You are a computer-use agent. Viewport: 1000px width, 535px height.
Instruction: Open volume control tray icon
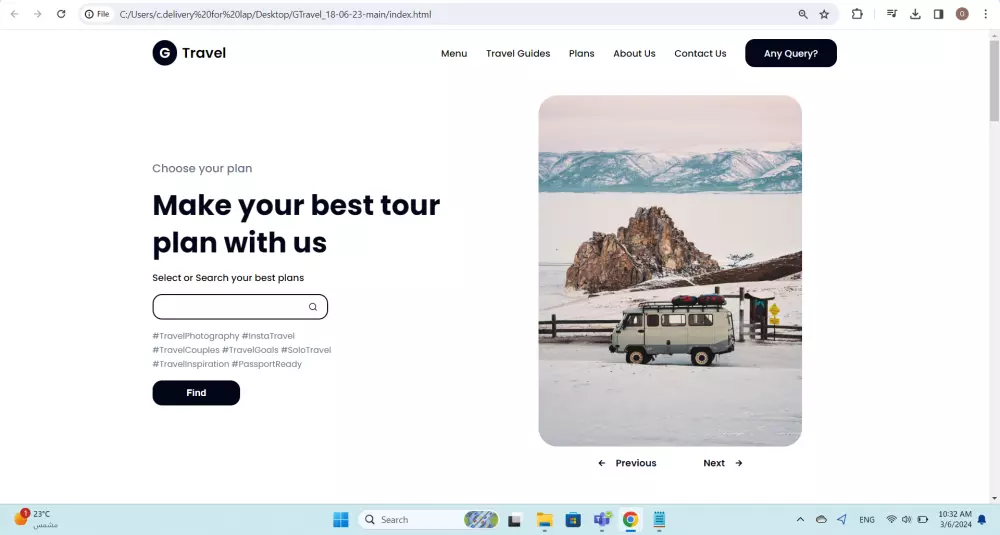tap(906, 520)
